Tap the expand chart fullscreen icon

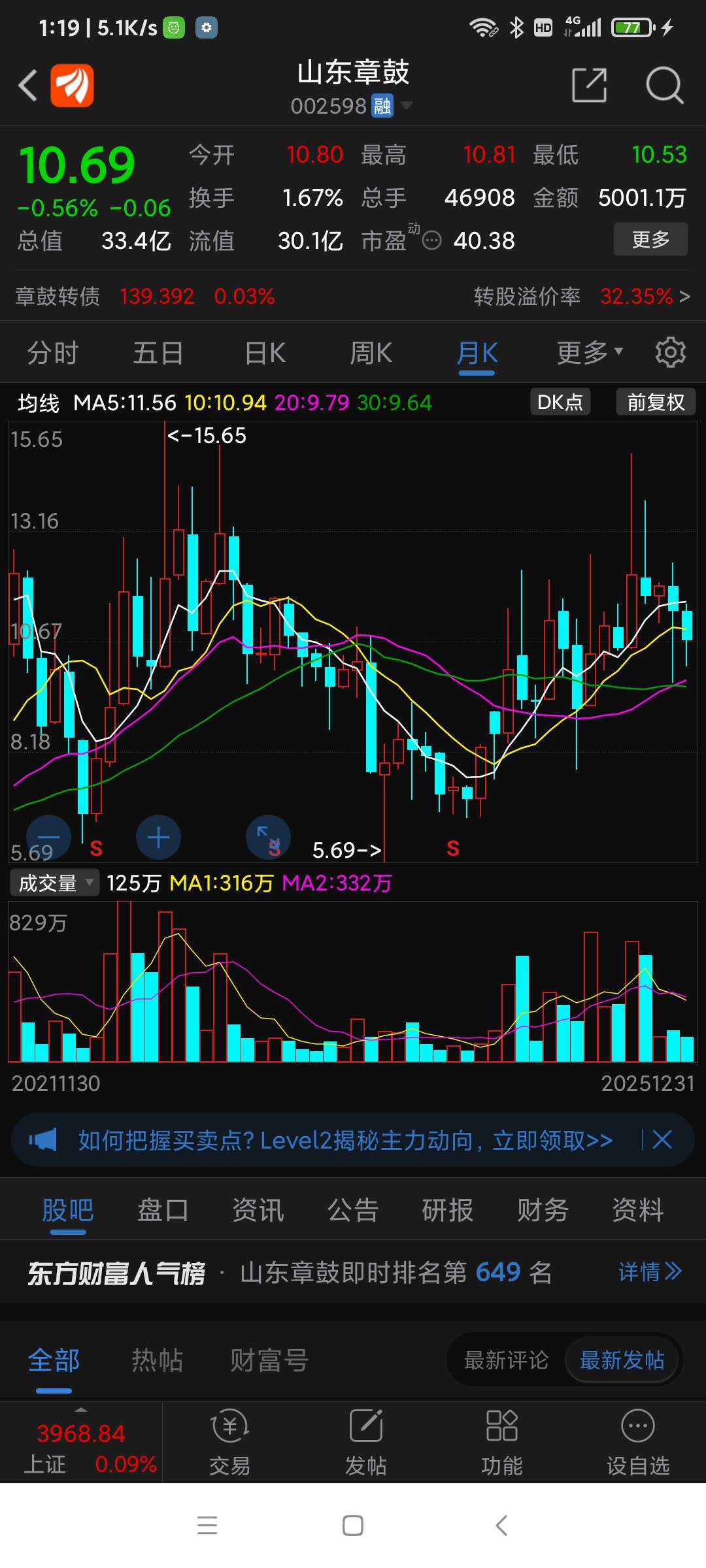268,838
